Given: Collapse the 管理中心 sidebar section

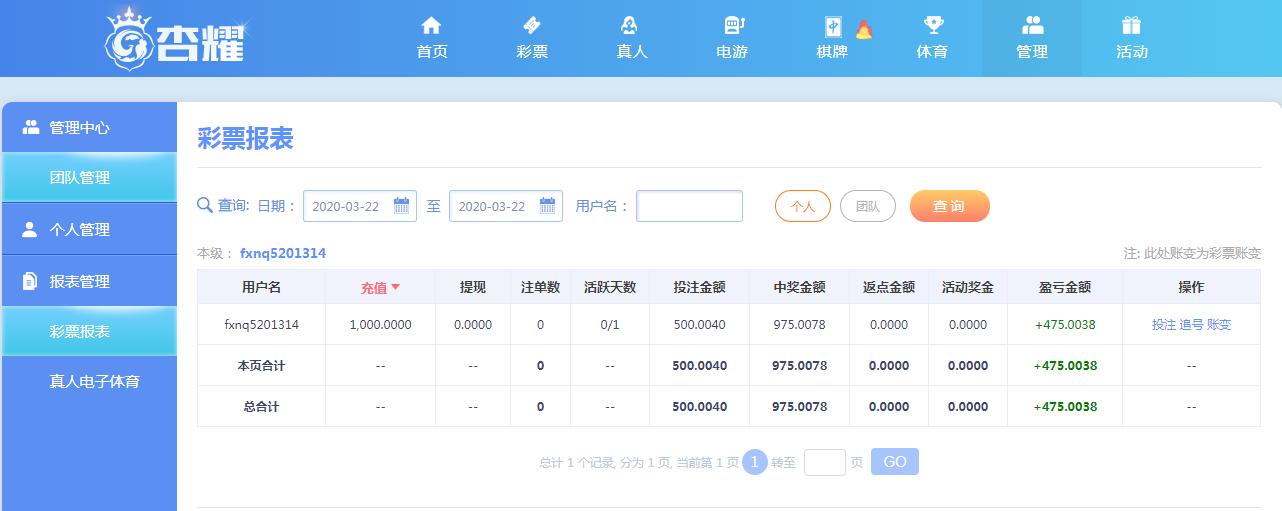Looking at the screenshot, I should 89,127.
